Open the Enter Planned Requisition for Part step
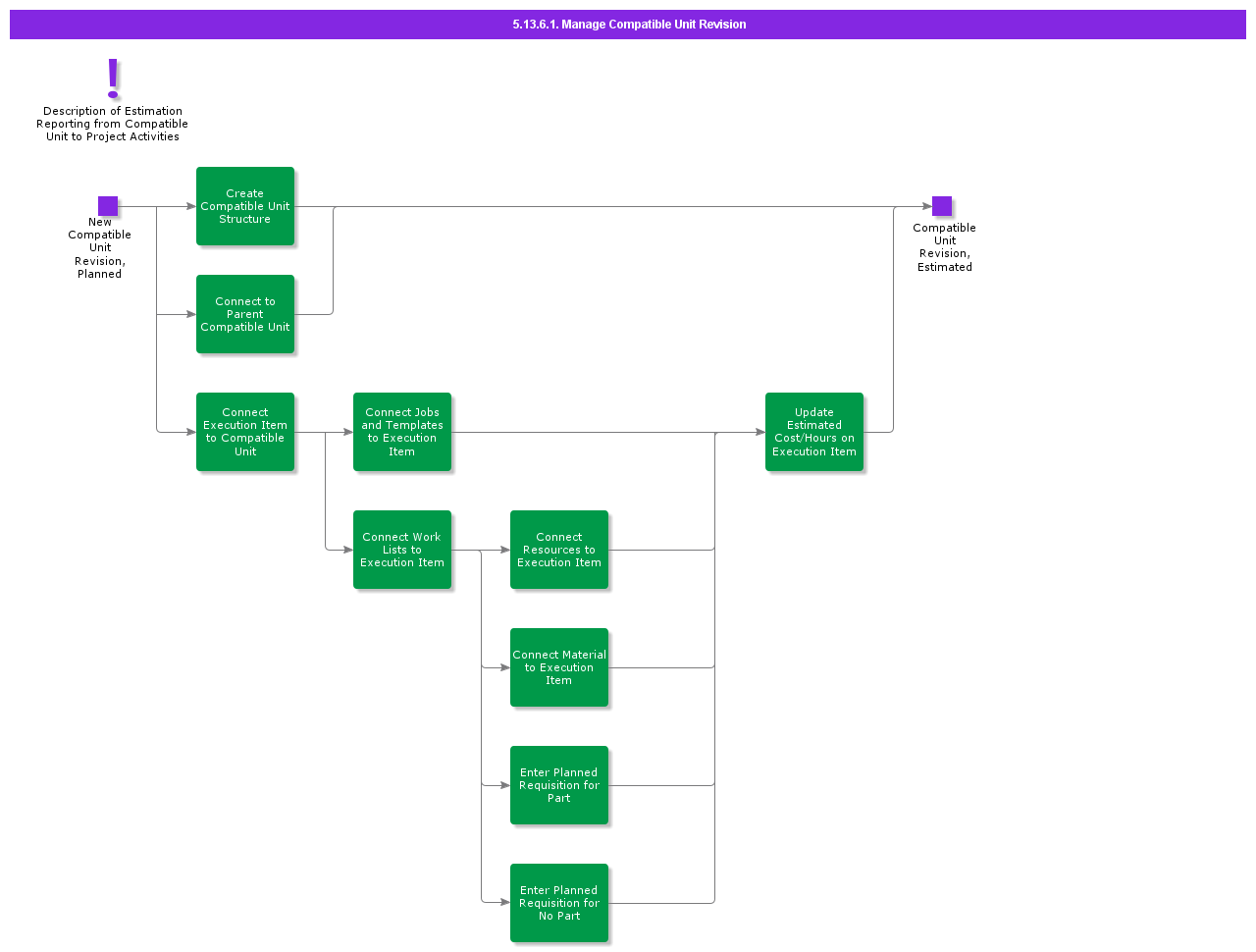The height and width of the screenshot is (952, 1256). click(558, 785)
